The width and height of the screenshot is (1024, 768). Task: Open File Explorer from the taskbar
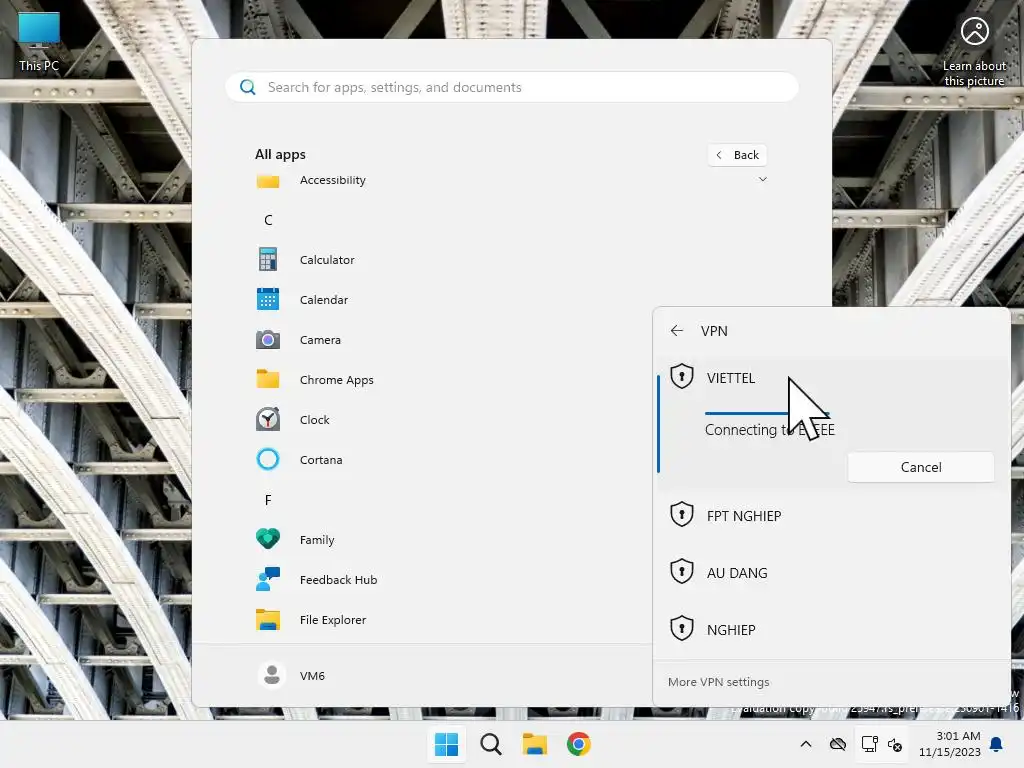click(x=534, y=744)
